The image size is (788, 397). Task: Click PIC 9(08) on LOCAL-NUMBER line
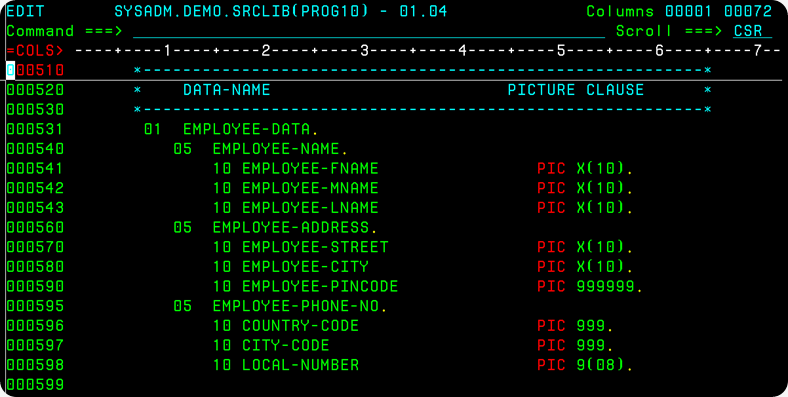click(x=585, y=365)
